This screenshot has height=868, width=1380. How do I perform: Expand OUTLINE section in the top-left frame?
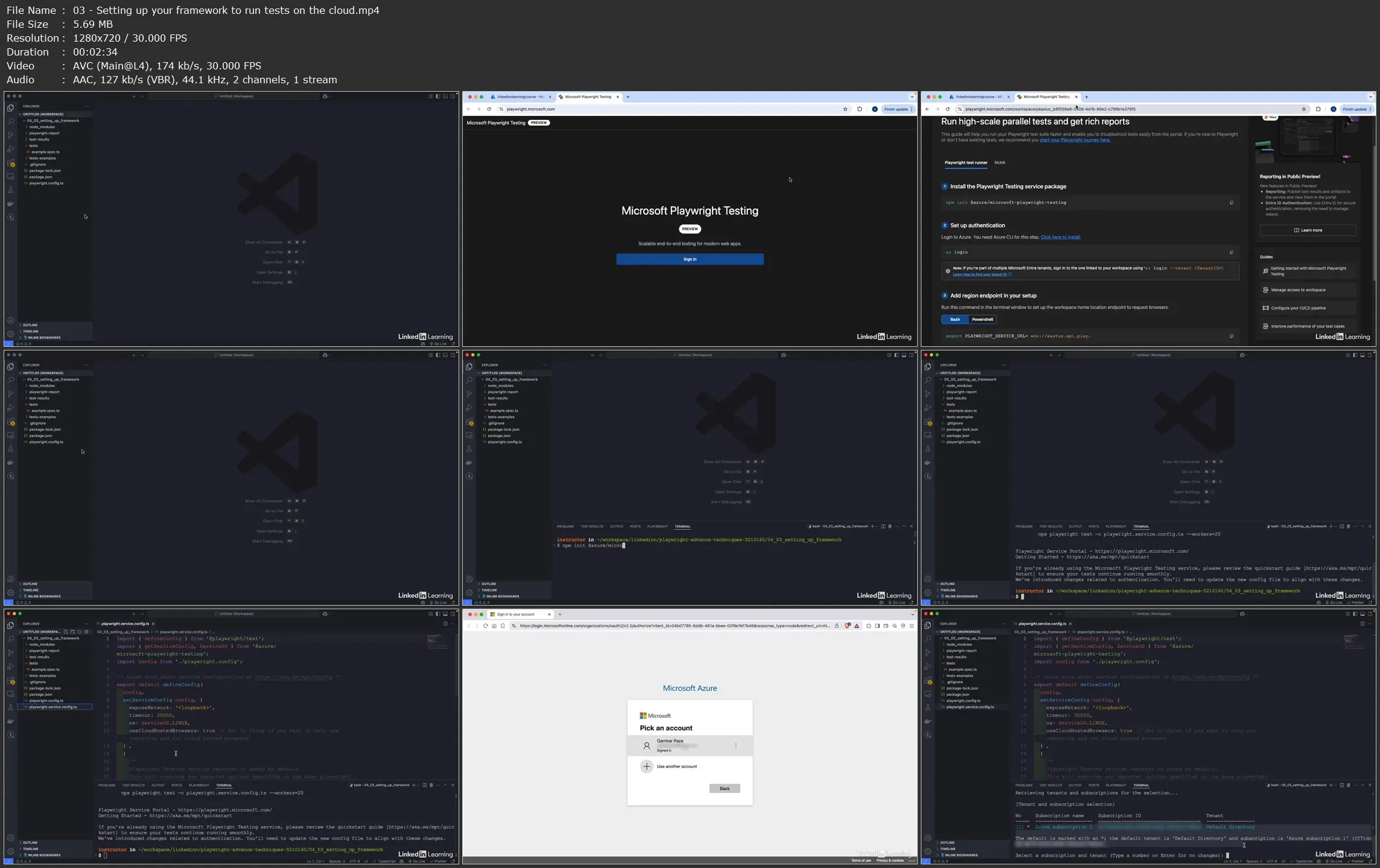(x=55, y=325)
